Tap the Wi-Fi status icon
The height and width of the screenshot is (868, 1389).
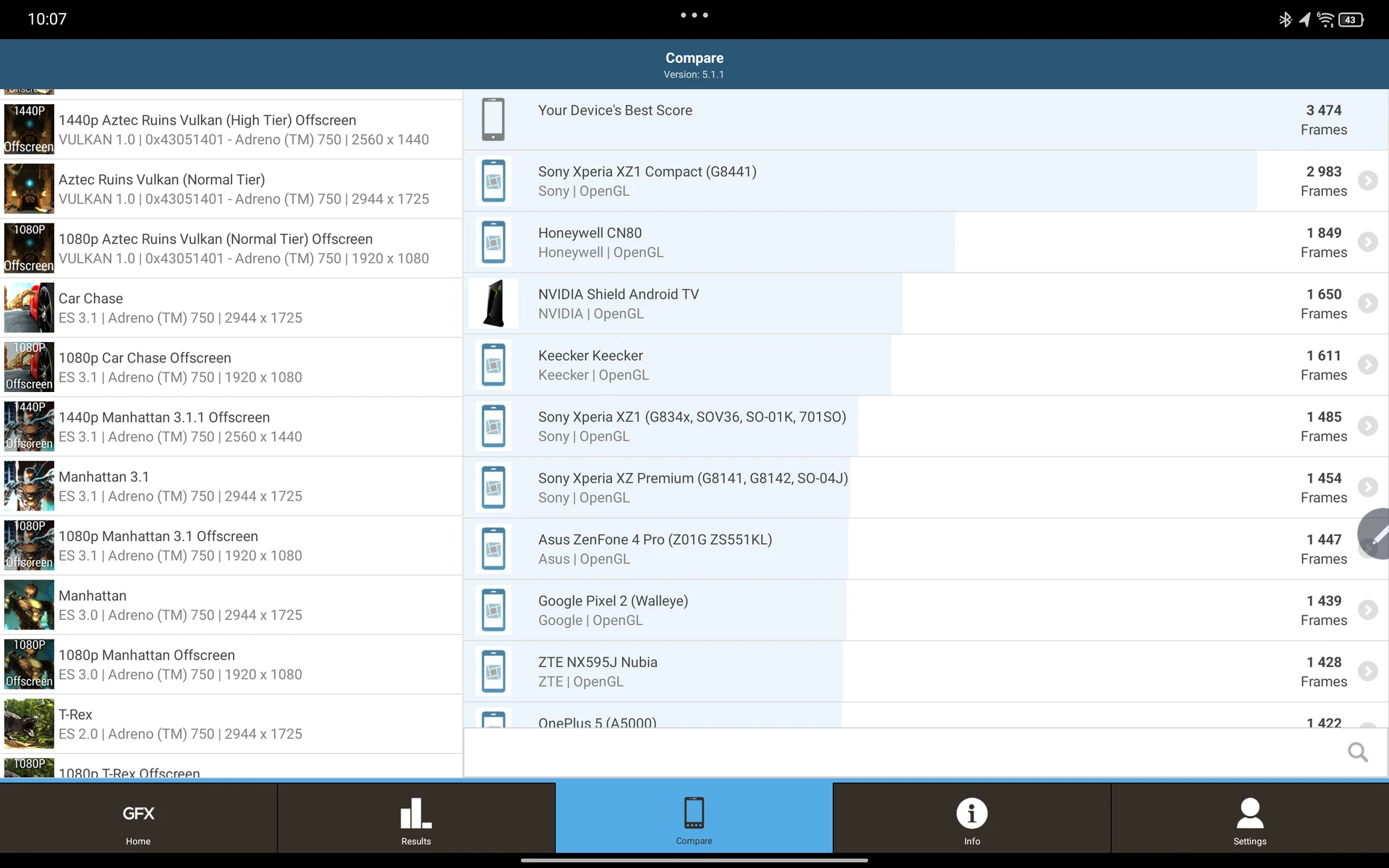(1325, 20)
